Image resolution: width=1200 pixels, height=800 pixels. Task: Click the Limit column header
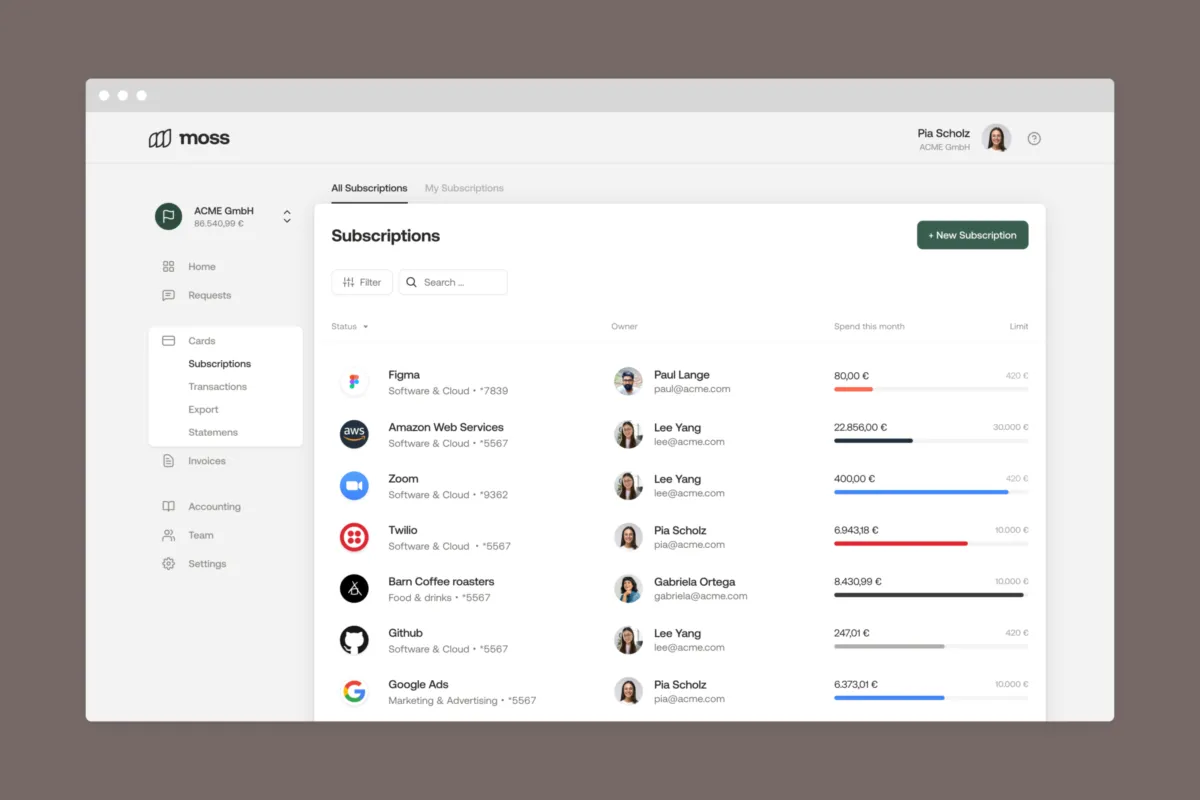click(1019, 327)
